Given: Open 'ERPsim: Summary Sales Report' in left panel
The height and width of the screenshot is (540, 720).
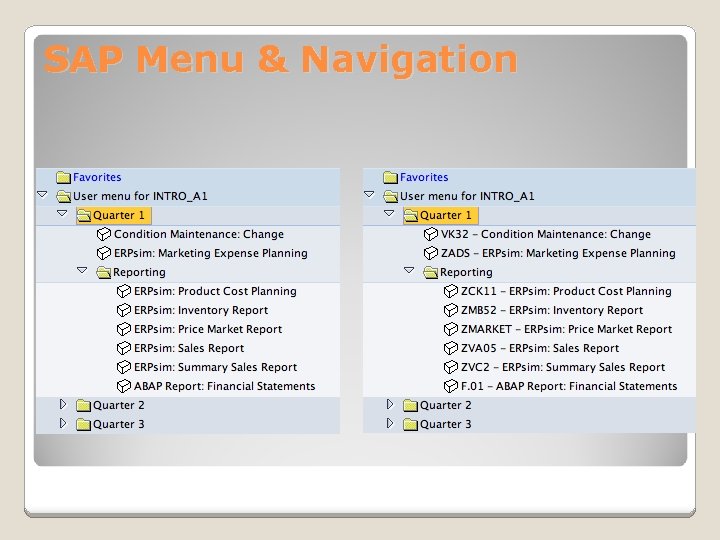Looking at the screenshot, I should [216, 367].
